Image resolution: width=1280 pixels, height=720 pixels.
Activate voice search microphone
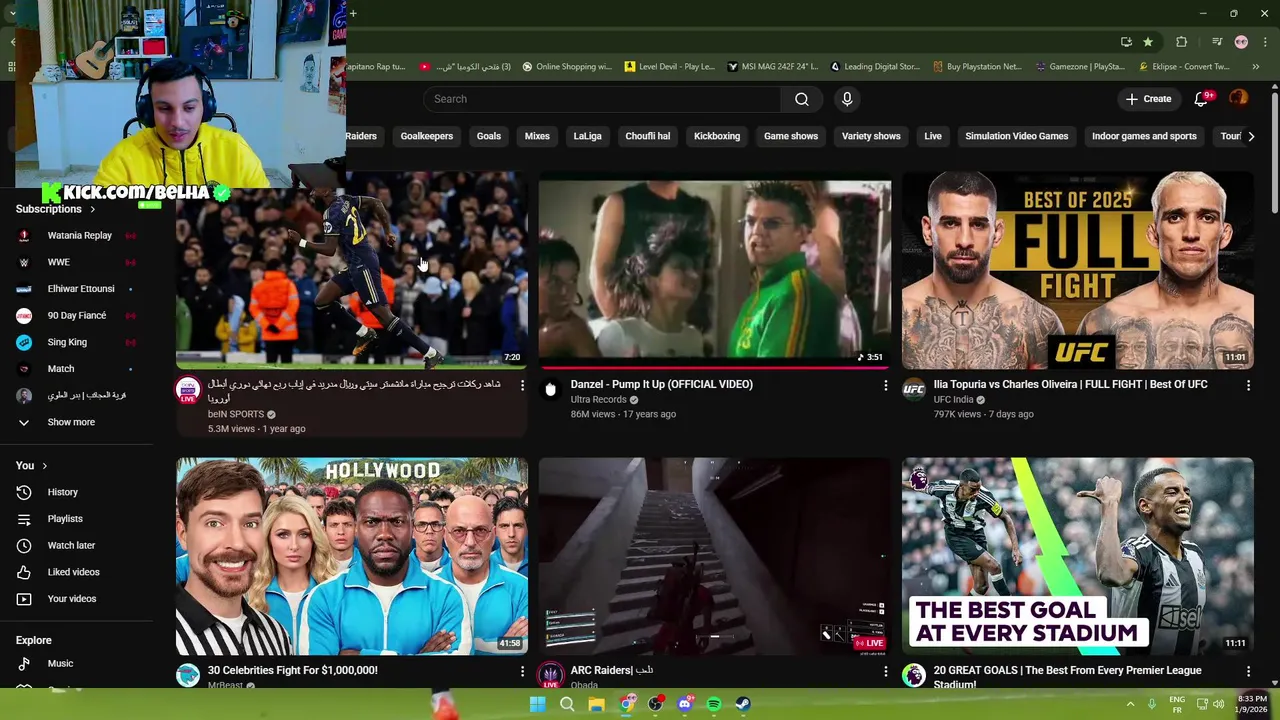click(847, 99)
